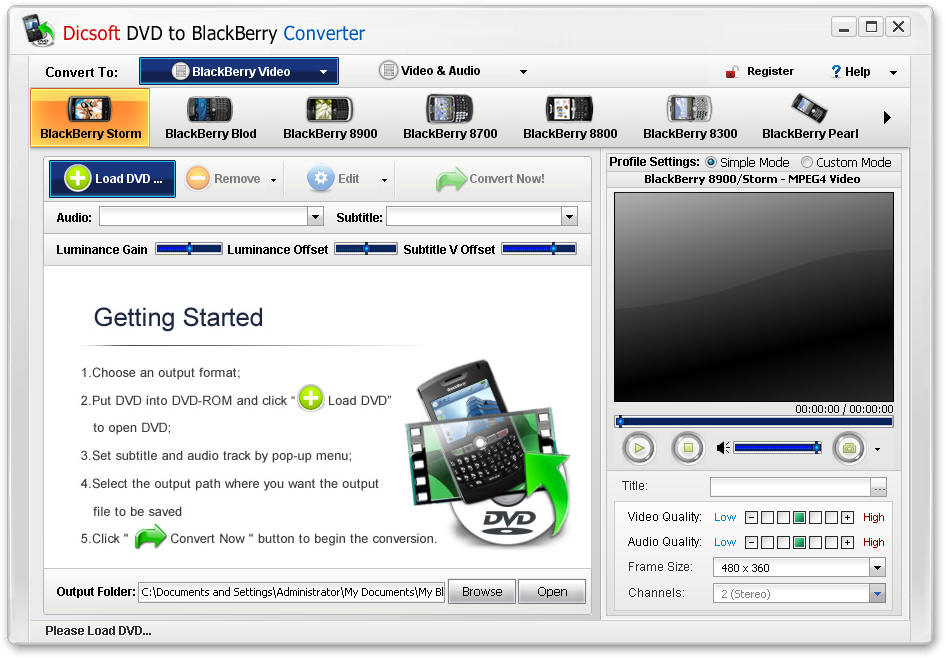Click the Dicsoft application logo icon
Image resolution: width=945 pixels, height=658 pixels.
point(38,30)
